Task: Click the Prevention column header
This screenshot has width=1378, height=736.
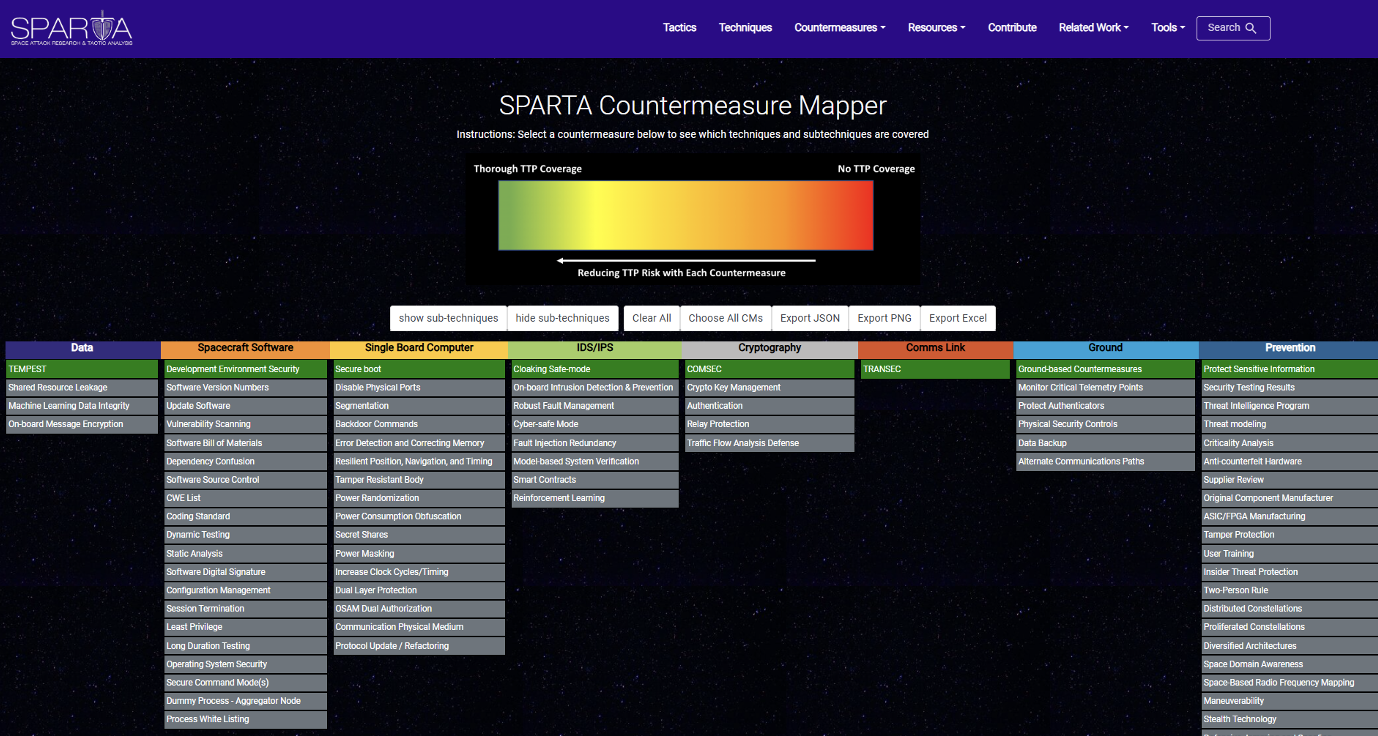Action: 1289,348
